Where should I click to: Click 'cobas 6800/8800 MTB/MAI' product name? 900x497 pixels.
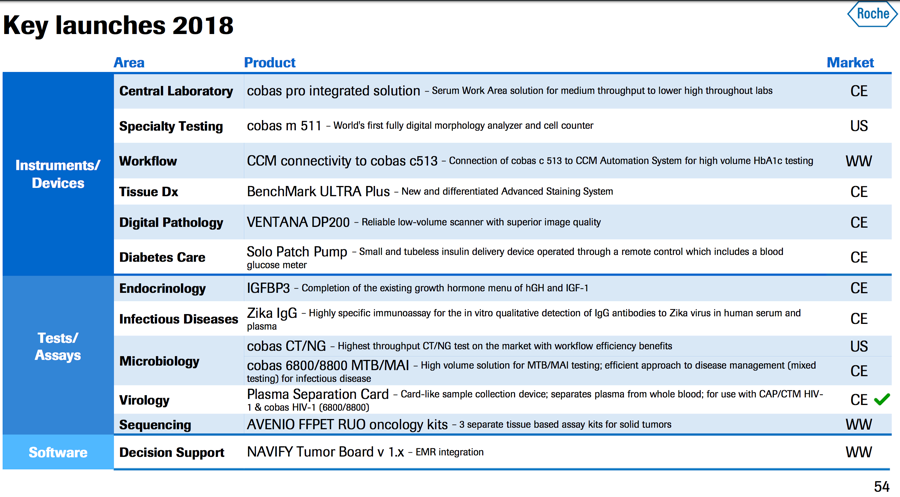click(328, 366)
